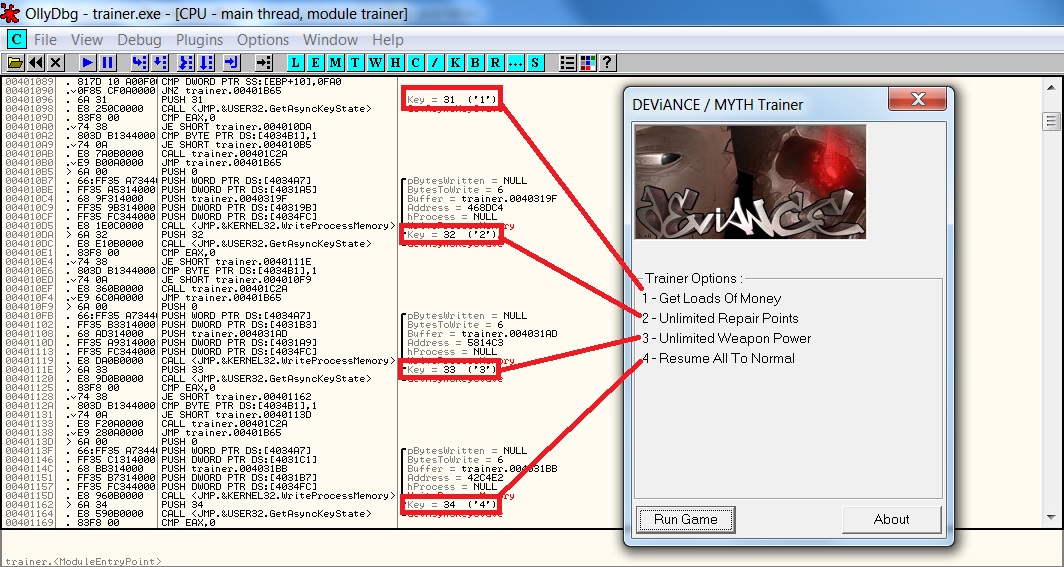Viewport: 1064px width, 567px height.
Task: Click the scrollbar down arrow of the CPU pane
Action: tap(1052, 517)
